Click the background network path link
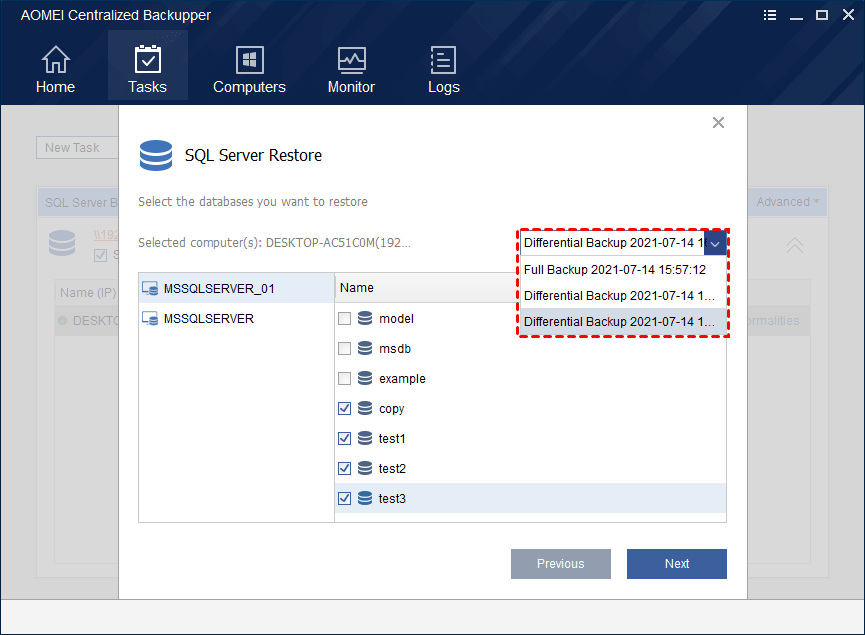The image size is (865, 635). 106,235
